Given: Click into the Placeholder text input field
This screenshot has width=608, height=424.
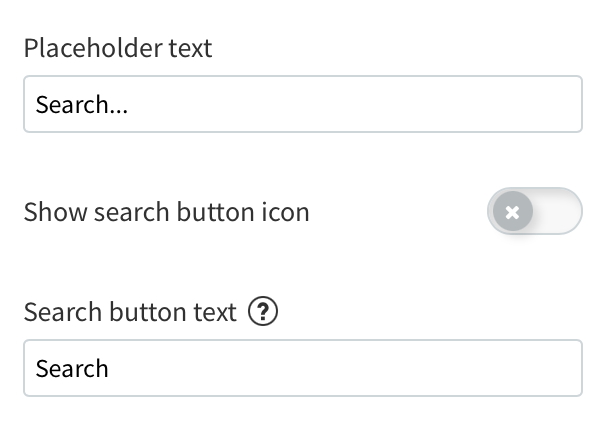Looking at the screenshot, I should click(x=302, y=104).
